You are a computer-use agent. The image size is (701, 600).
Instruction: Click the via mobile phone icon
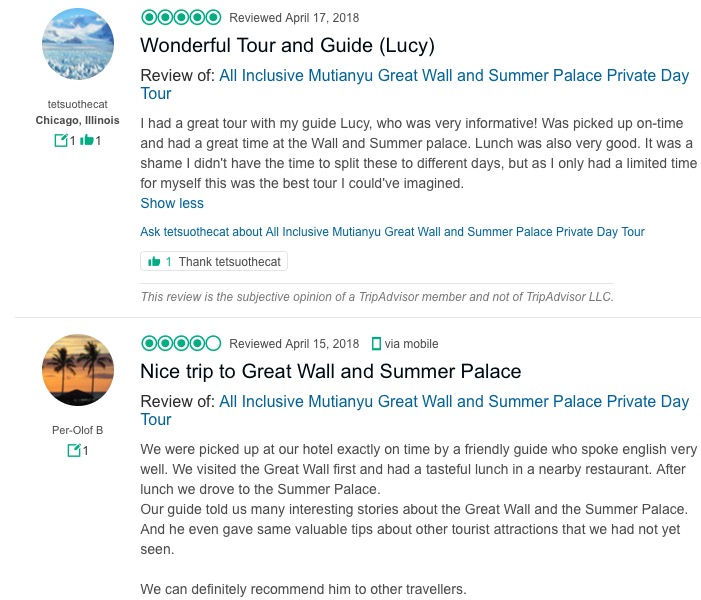376,344
